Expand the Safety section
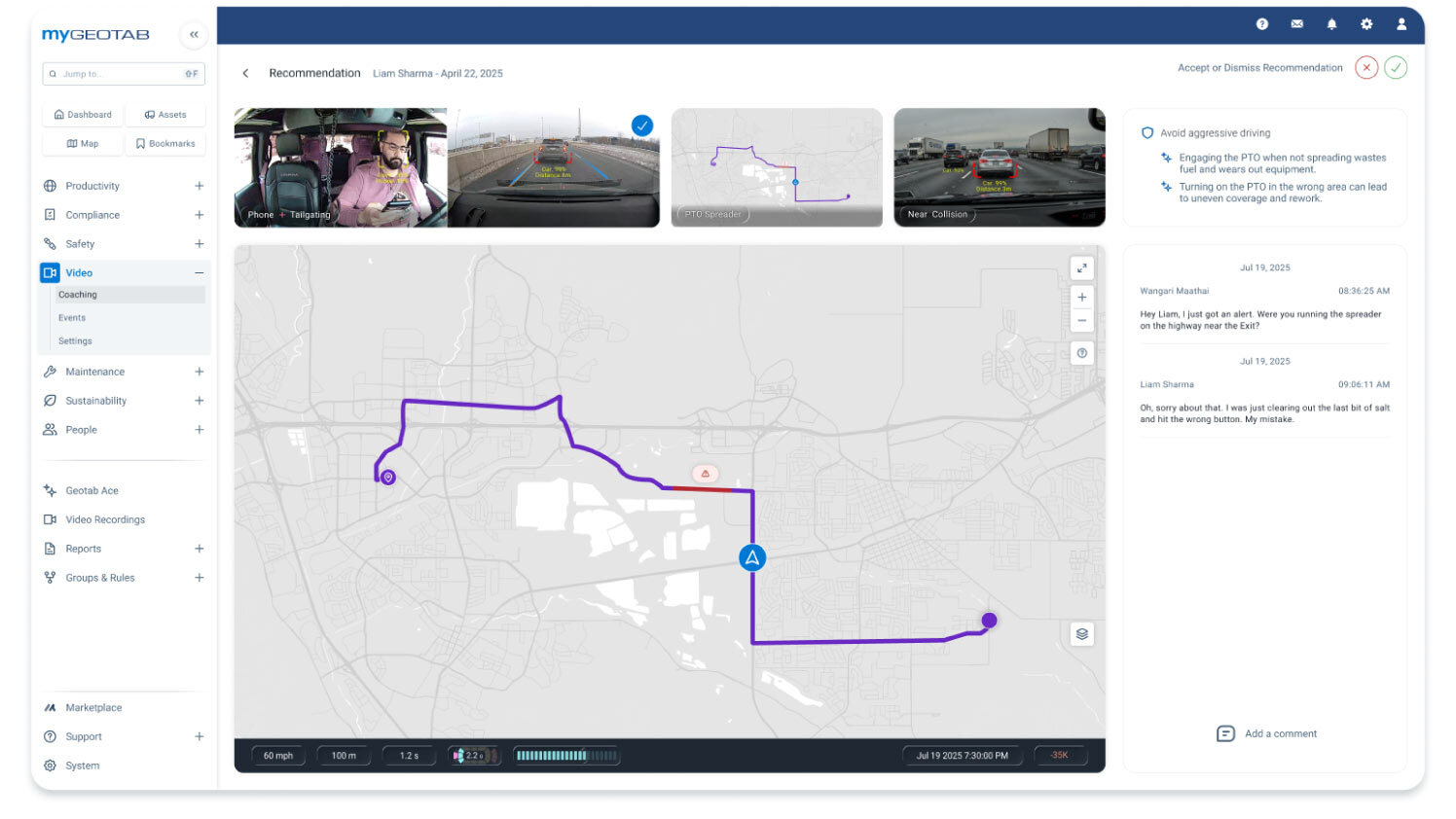Image resolution: width=1456 pixels, height=819 pixels. pos(199,243)
